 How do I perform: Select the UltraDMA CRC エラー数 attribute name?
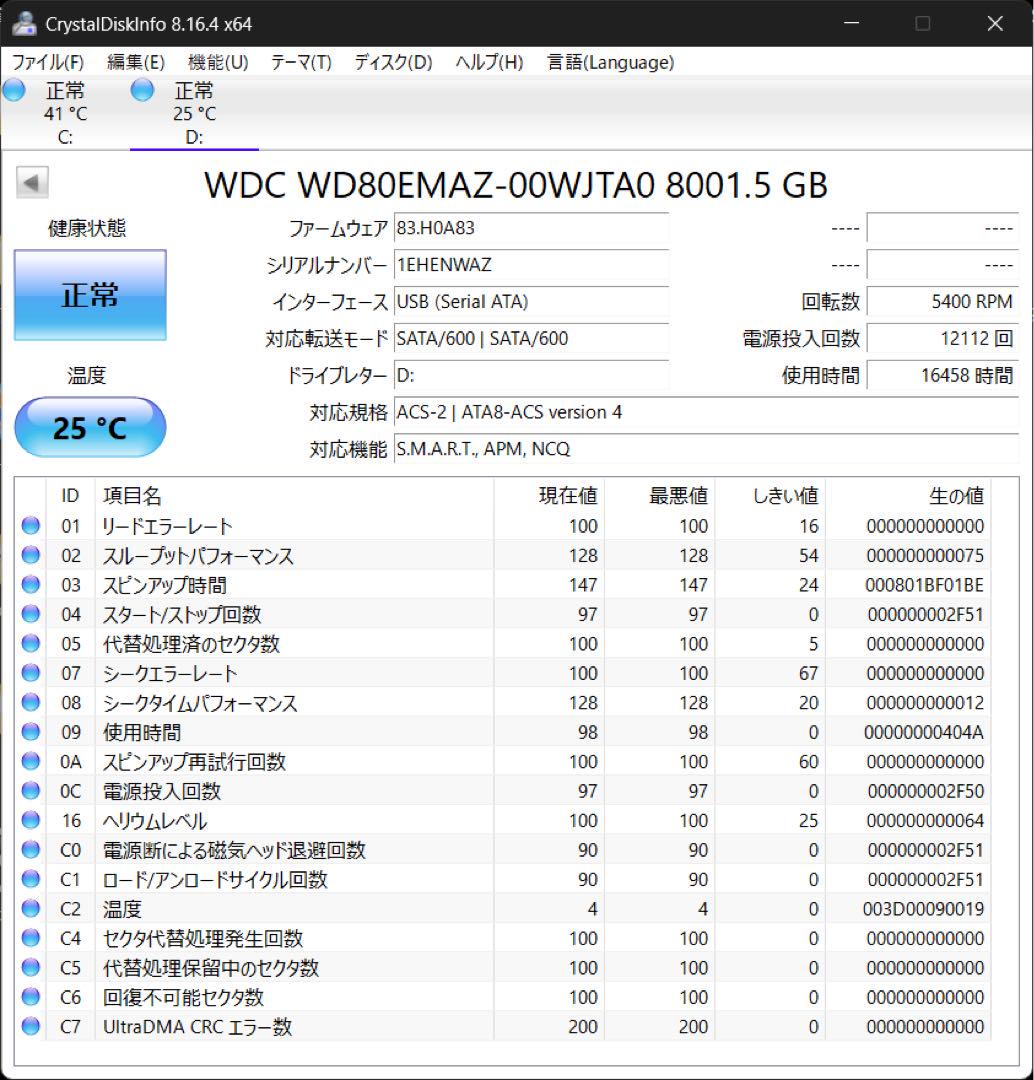198,1027
